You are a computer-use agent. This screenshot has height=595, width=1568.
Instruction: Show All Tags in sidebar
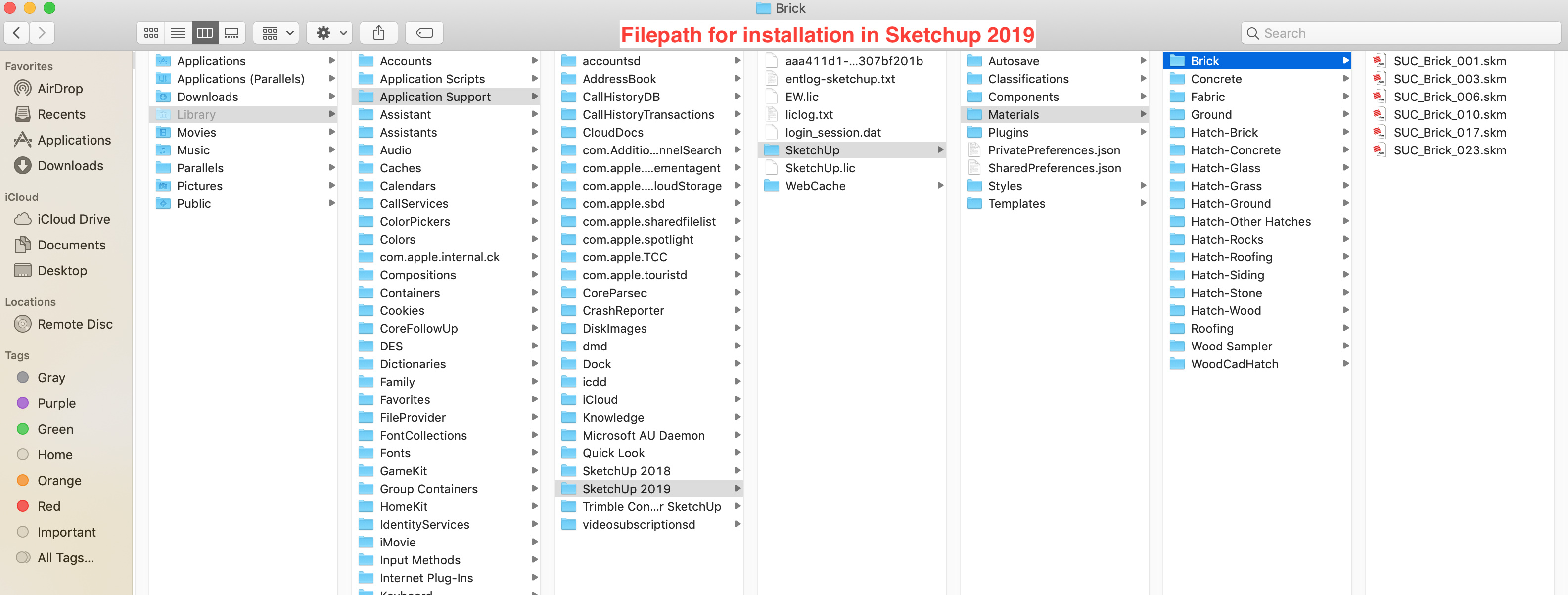tap(66, 558)
